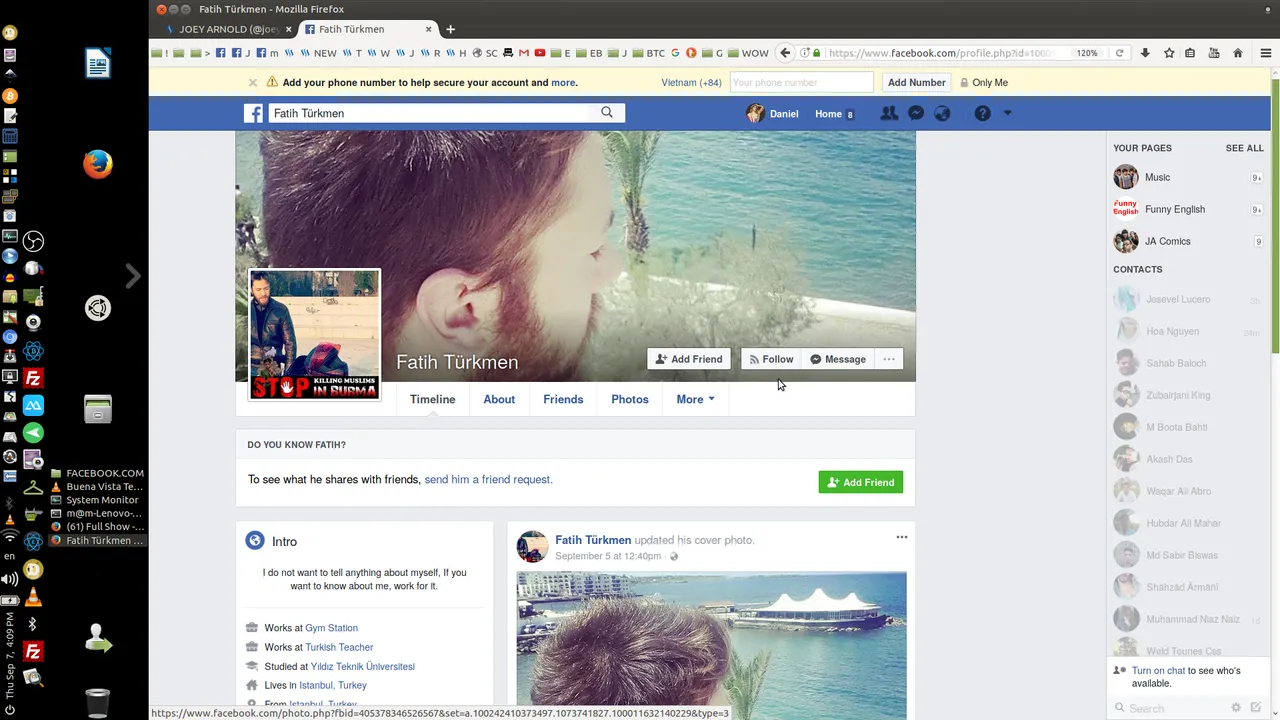The height and width of the screenshot is (720, 1280).
Task: Switch to the Timeline tab
Action: tap(432, 399)
